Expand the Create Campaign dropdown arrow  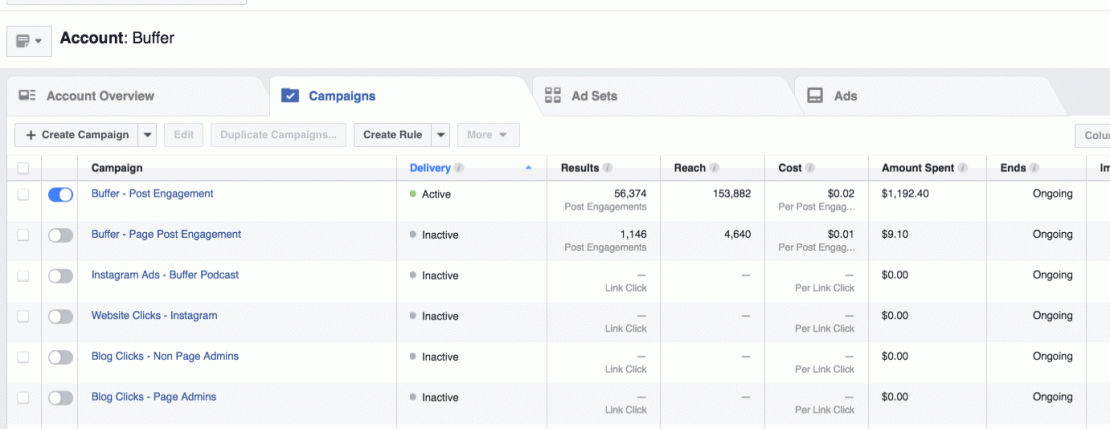pos(147,135)
